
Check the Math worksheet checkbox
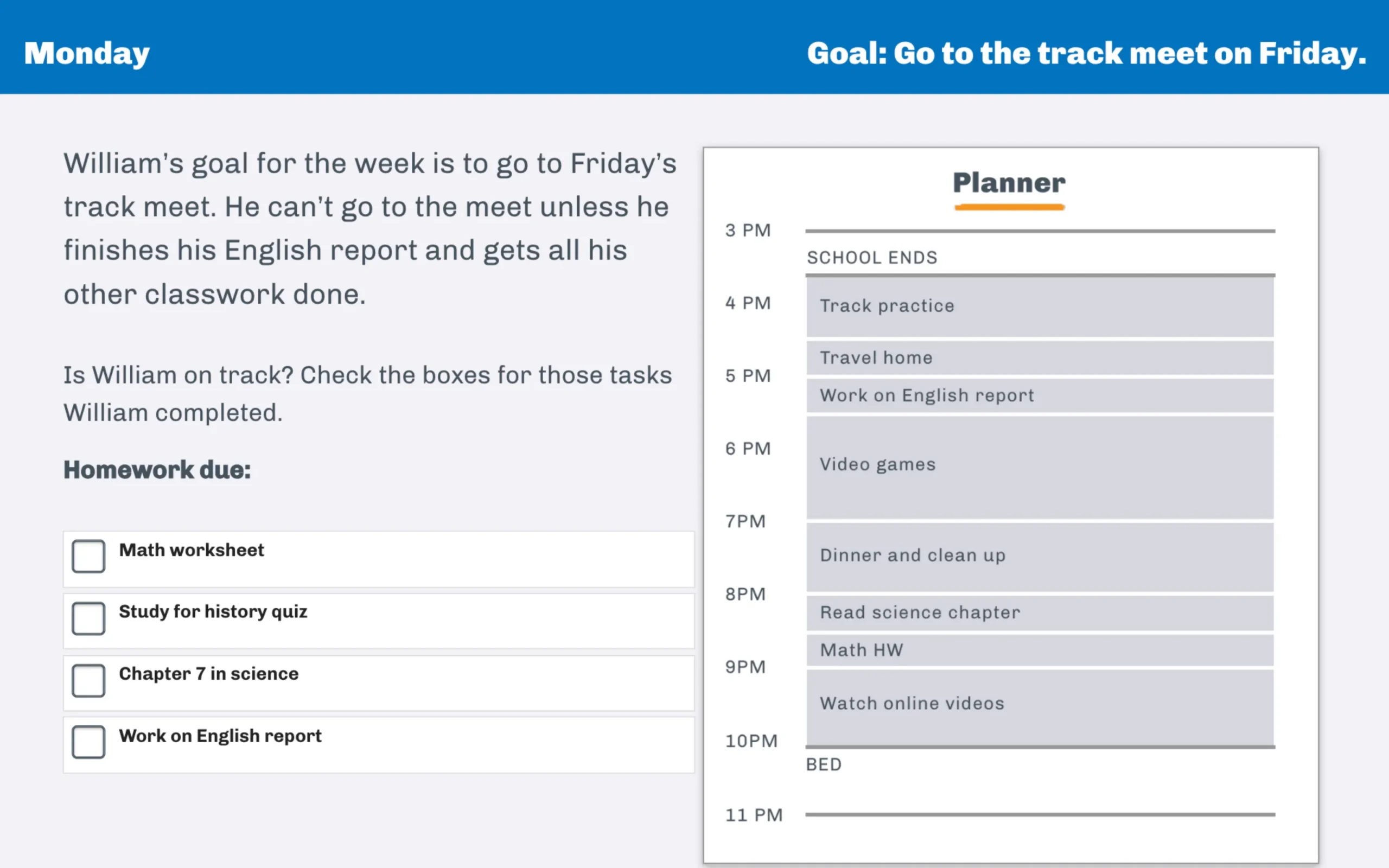[88, 556]
